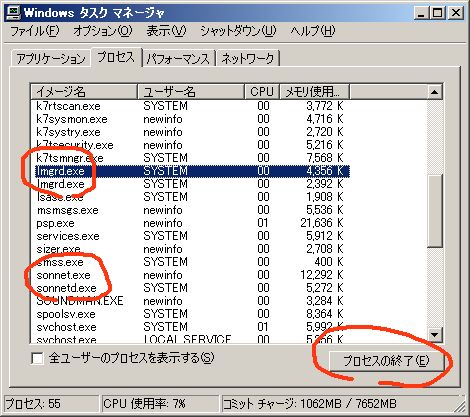Open the シャットダウン(U) menu
470x417 pixels.
[238, 31]
